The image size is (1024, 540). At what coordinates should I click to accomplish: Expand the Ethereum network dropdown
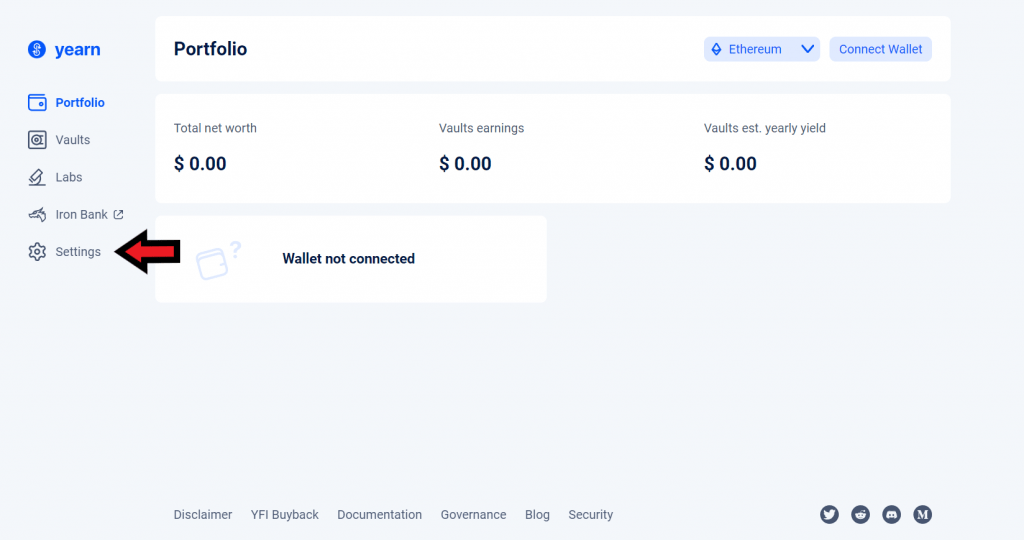pyautogui.click(x=762, y=49)
